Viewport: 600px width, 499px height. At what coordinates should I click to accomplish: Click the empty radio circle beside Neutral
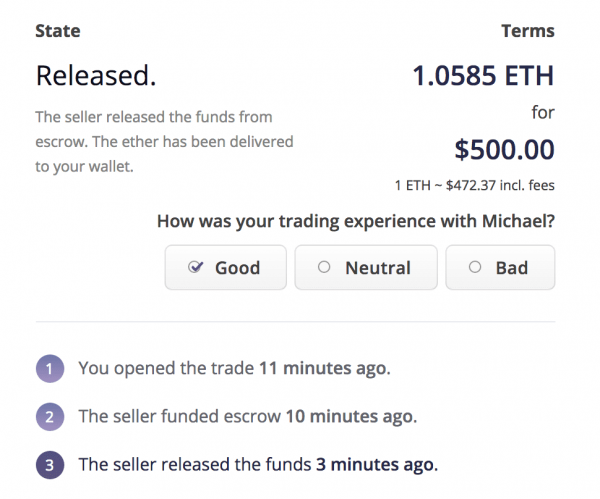[323, 267]
